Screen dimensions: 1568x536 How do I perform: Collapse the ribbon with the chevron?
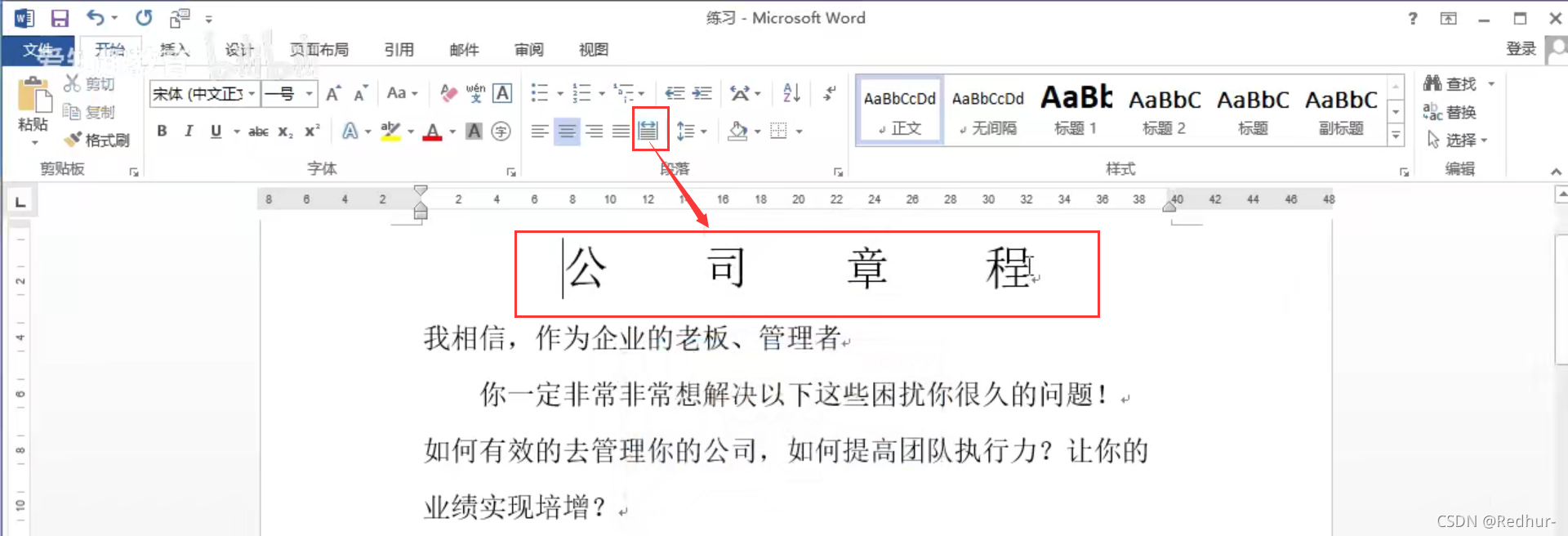(1556, 172)
